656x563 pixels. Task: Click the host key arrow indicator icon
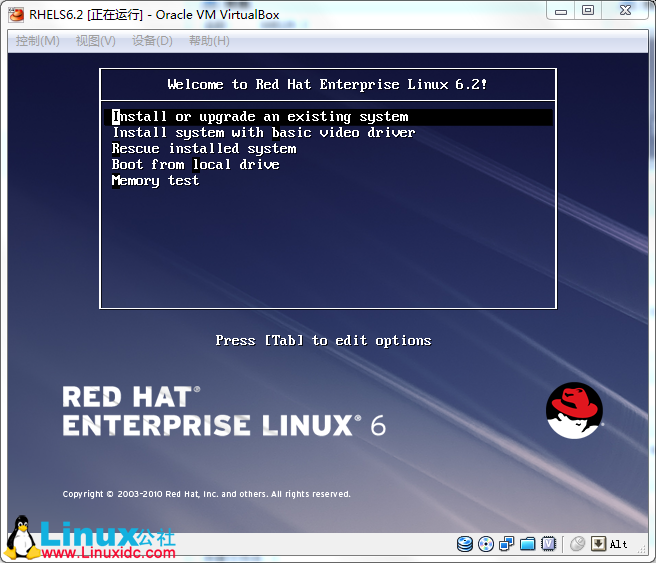pyautogui.click(x=598, y=544)
